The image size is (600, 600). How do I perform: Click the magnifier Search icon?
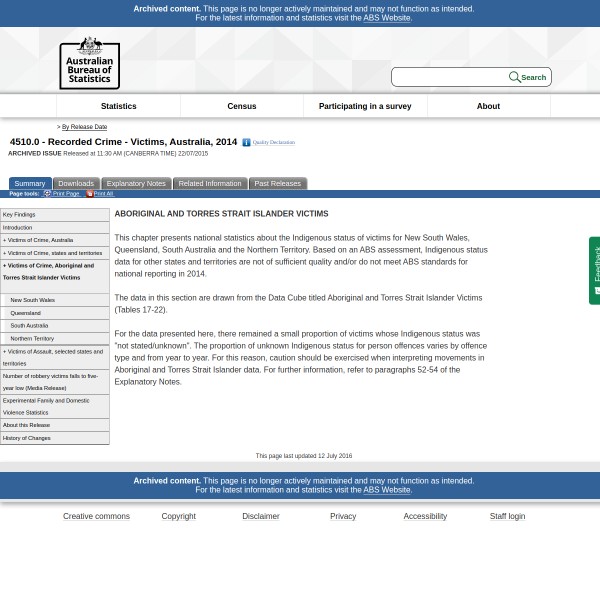pyautogui.click(x=515, y=77)
